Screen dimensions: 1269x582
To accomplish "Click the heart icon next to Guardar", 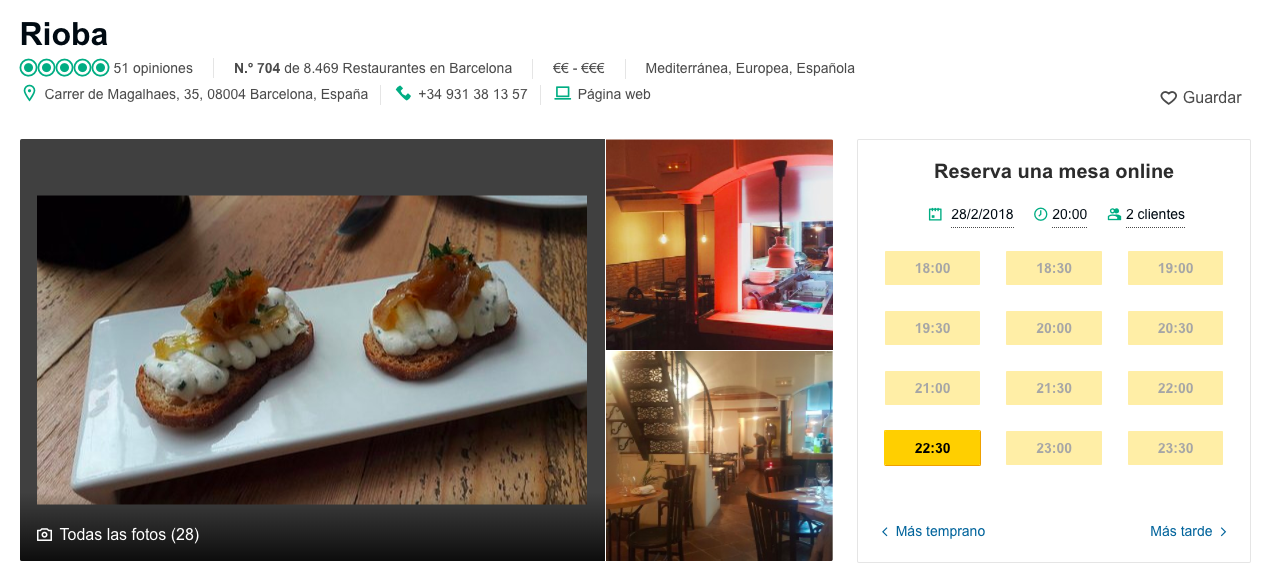I will click(1168, 98).
